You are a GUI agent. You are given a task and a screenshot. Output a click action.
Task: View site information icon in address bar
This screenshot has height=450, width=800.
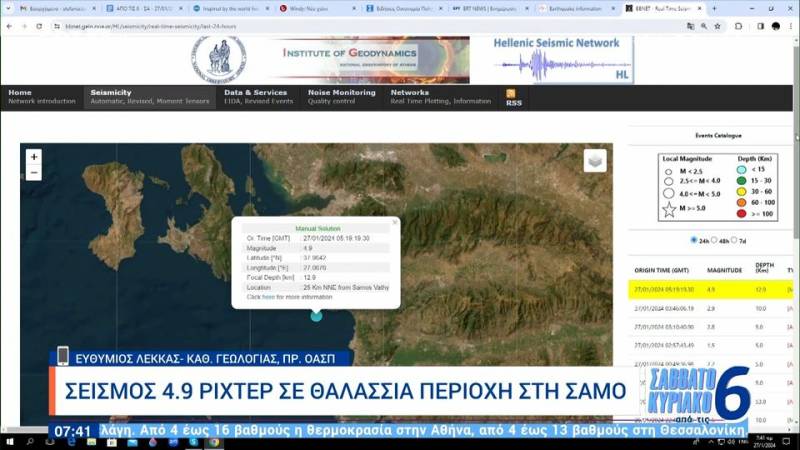(57, 26)
